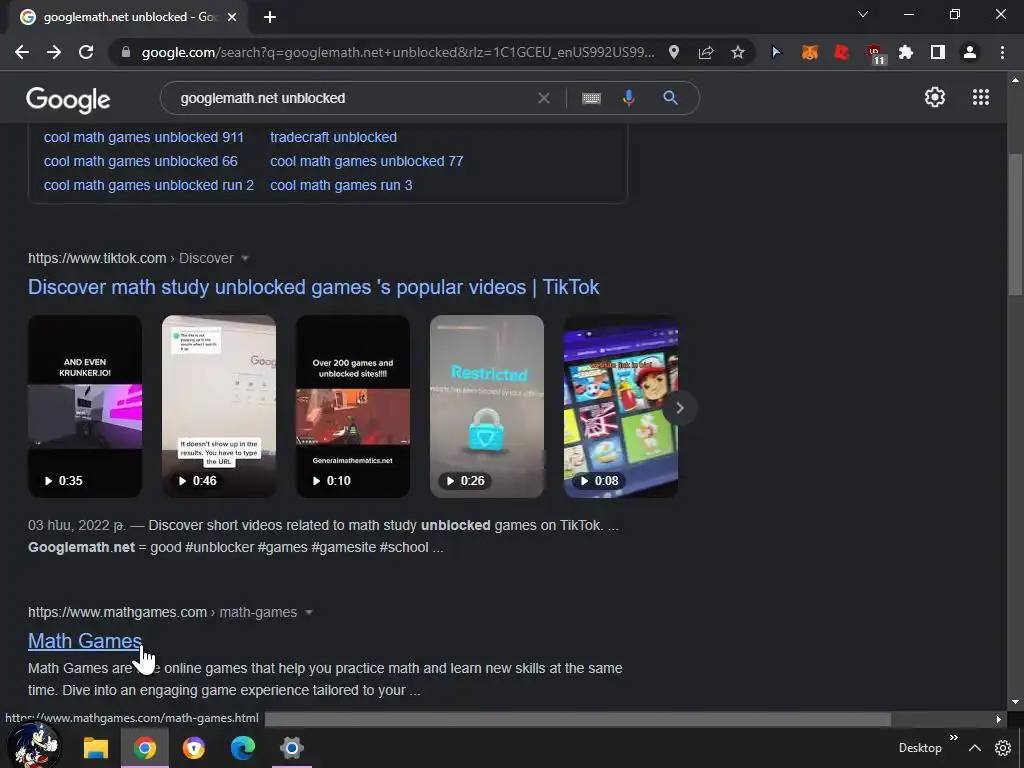Play the 0:46 TikTok video
1024x768 pixels.
click(x=219, y=406)
